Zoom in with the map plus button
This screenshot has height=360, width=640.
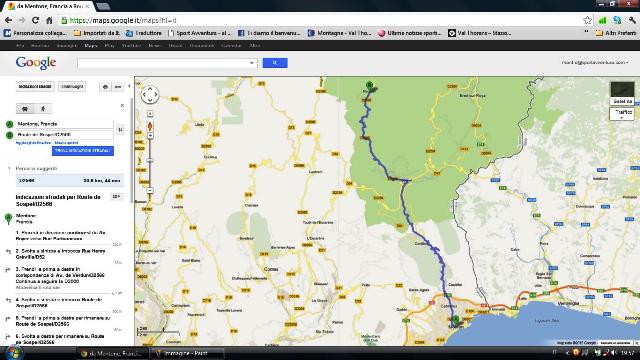point(150,136)
